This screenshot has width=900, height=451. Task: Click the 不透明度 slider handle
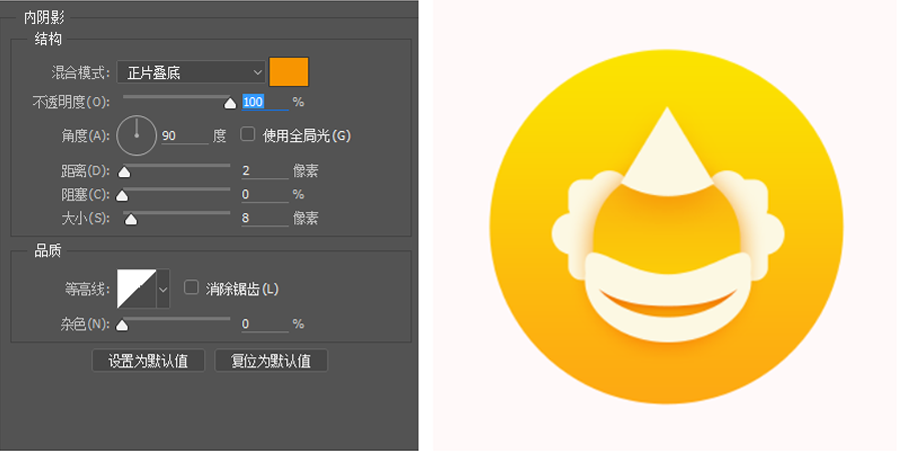point(230,103)
